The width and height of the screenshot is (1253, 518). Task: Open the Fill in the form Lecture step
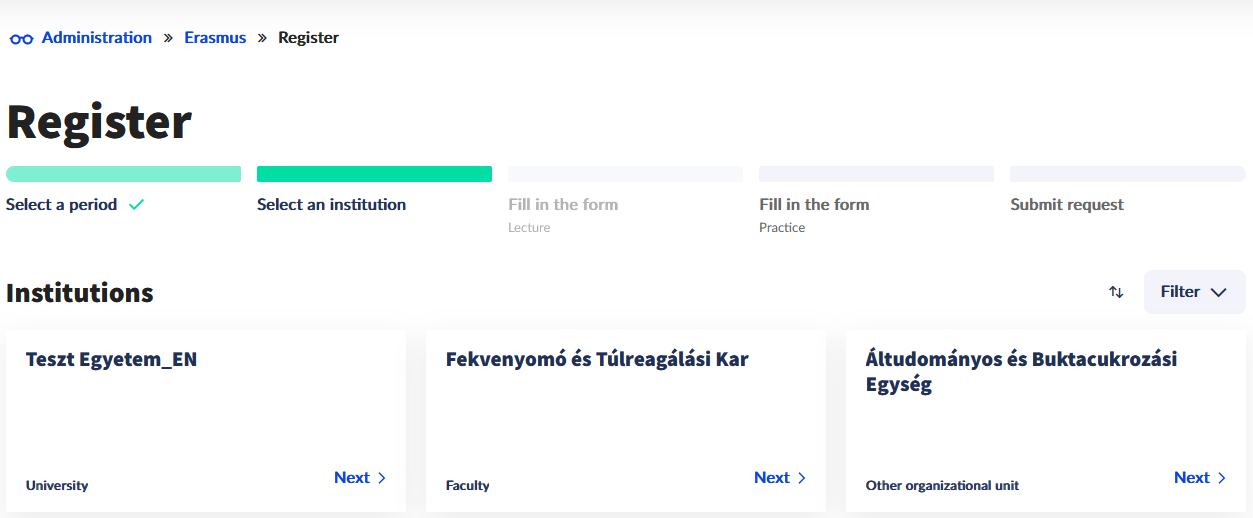[563, 205]
